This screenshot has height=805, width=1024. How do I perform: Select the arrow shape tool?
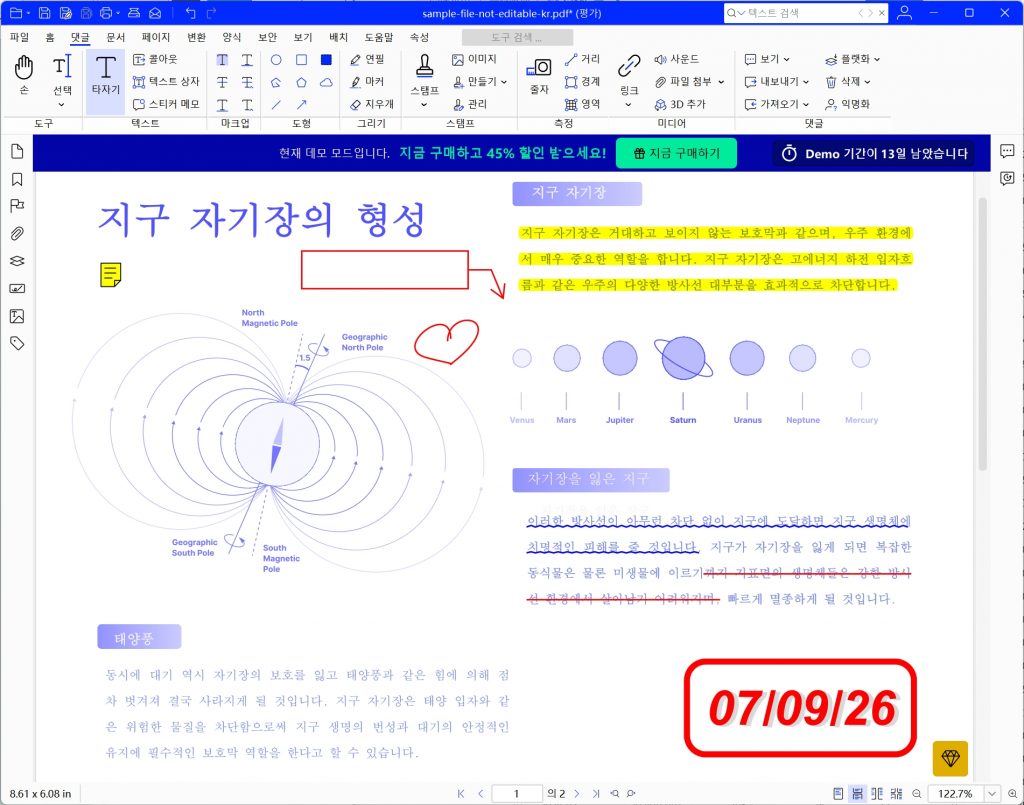[301, 104]
